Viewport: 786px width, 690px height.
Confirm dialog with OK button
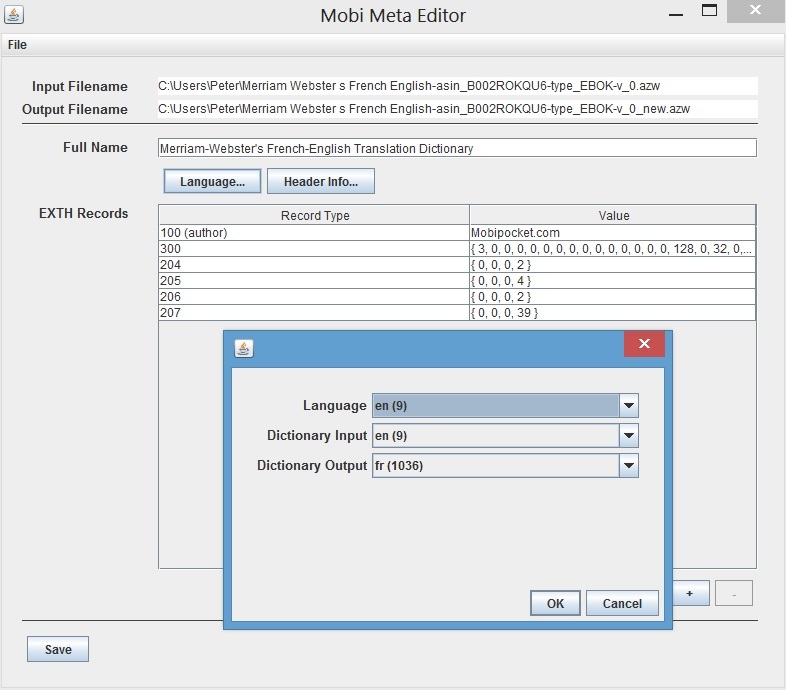coord(555,603)
